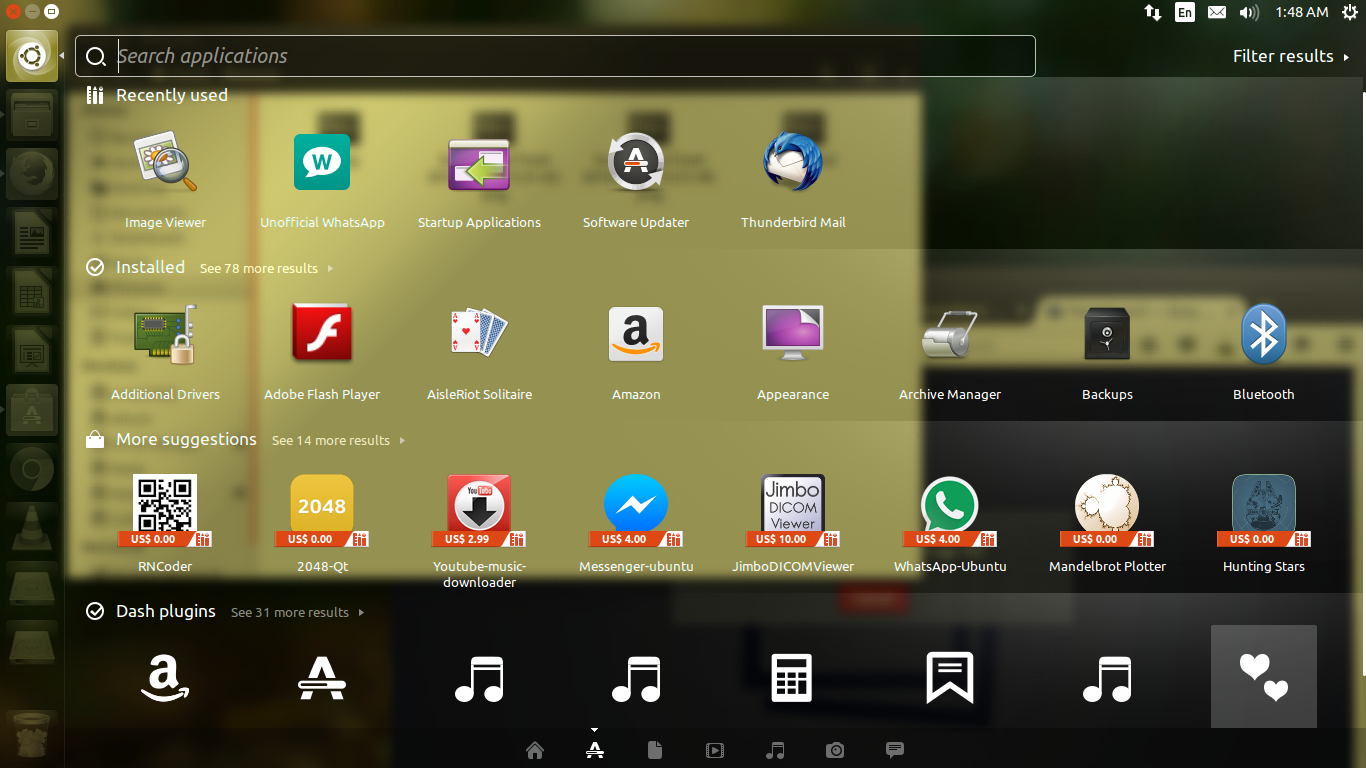Click the Ubuntu Dash launcher button

pos(32,56)
